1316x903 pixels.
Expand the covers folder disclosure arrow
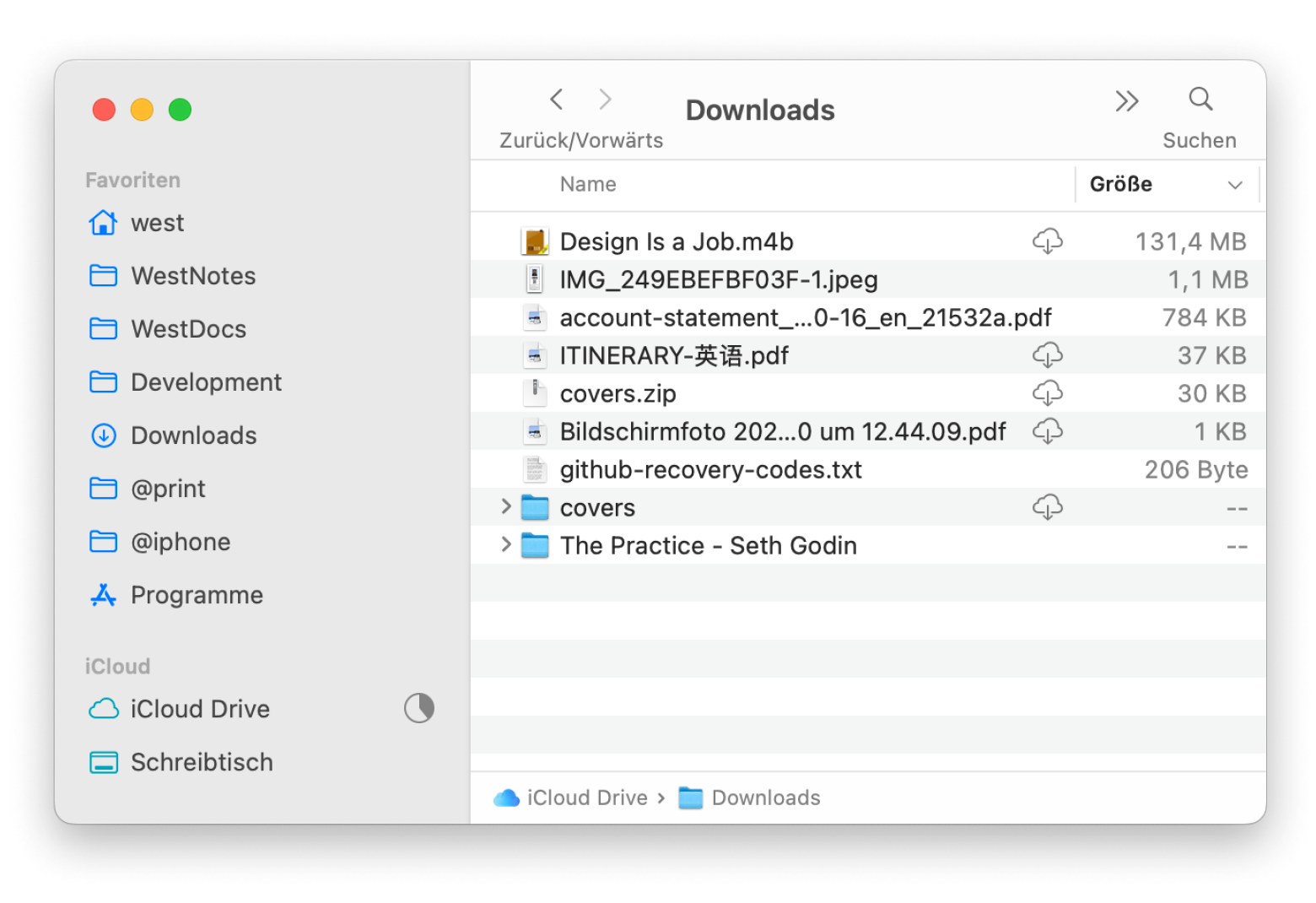[x=506, y=506]
